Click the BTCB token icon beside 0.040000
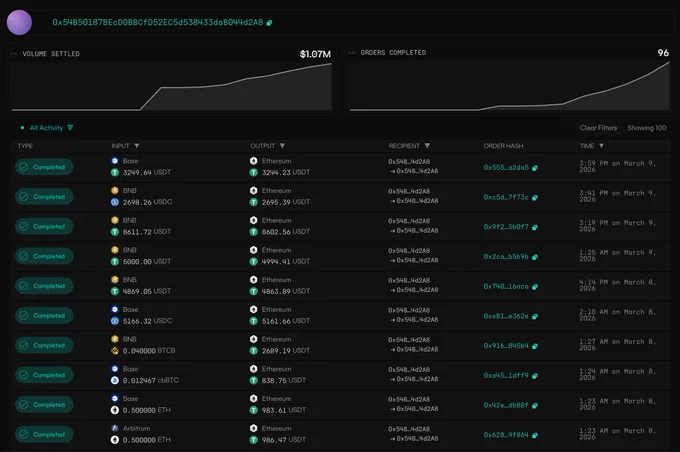Screen dimensions: 680x452 [115, 350]
